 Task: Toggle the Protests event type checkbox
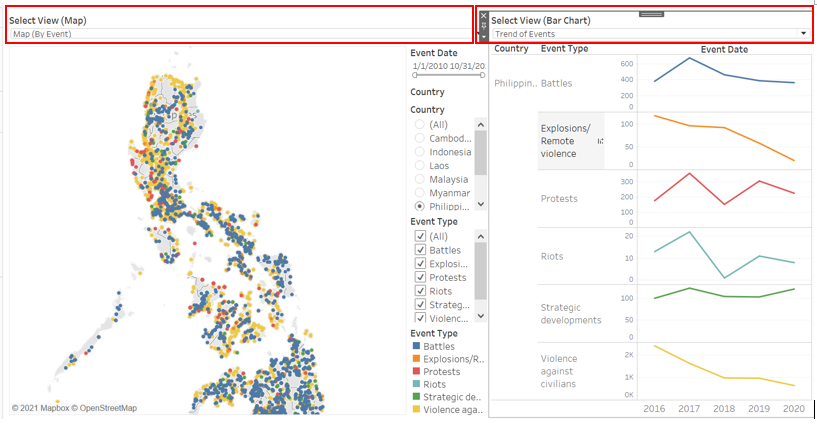click(x=420, y=277)
